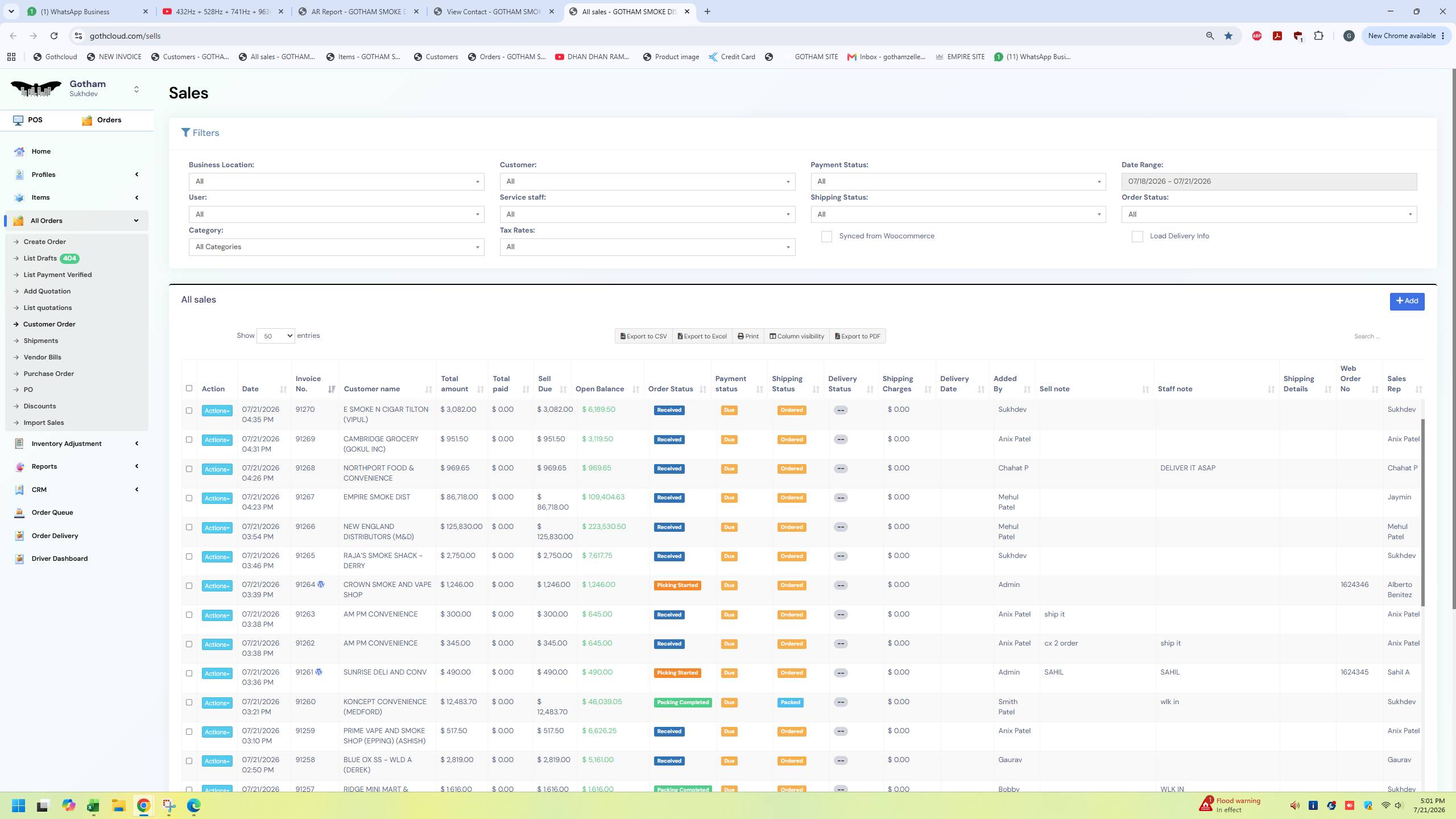Click the WordPress icon beside invoice 91264
1456x819 pixels.
(x=321, y=585)
